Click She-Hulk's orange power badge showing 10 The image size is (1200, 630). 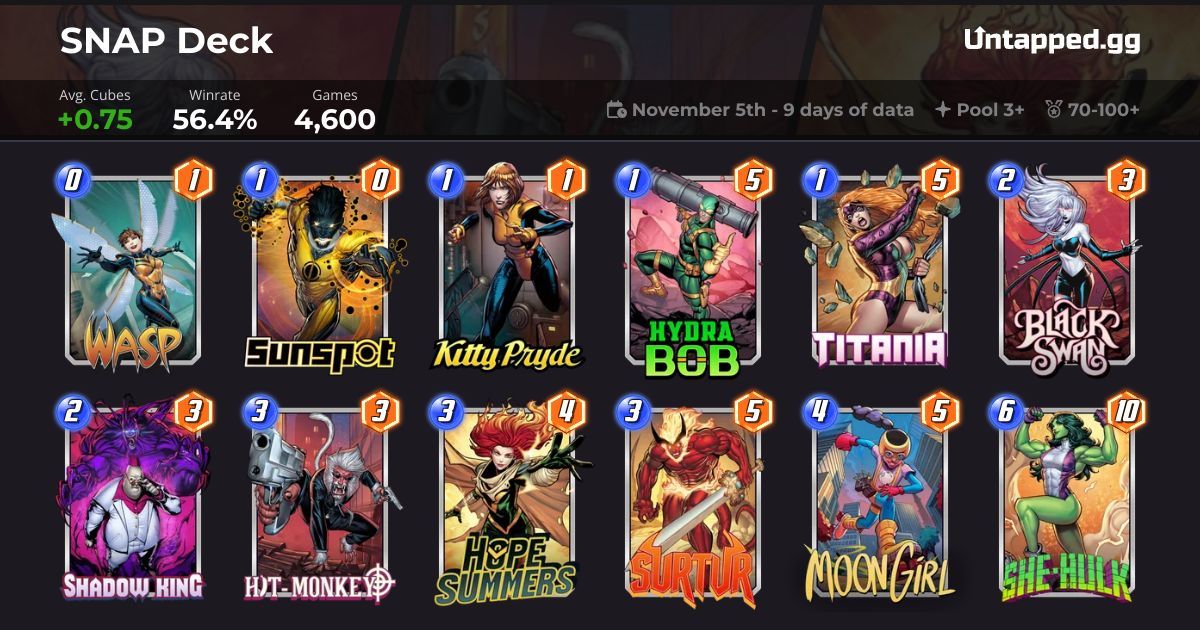[1126, 412]
